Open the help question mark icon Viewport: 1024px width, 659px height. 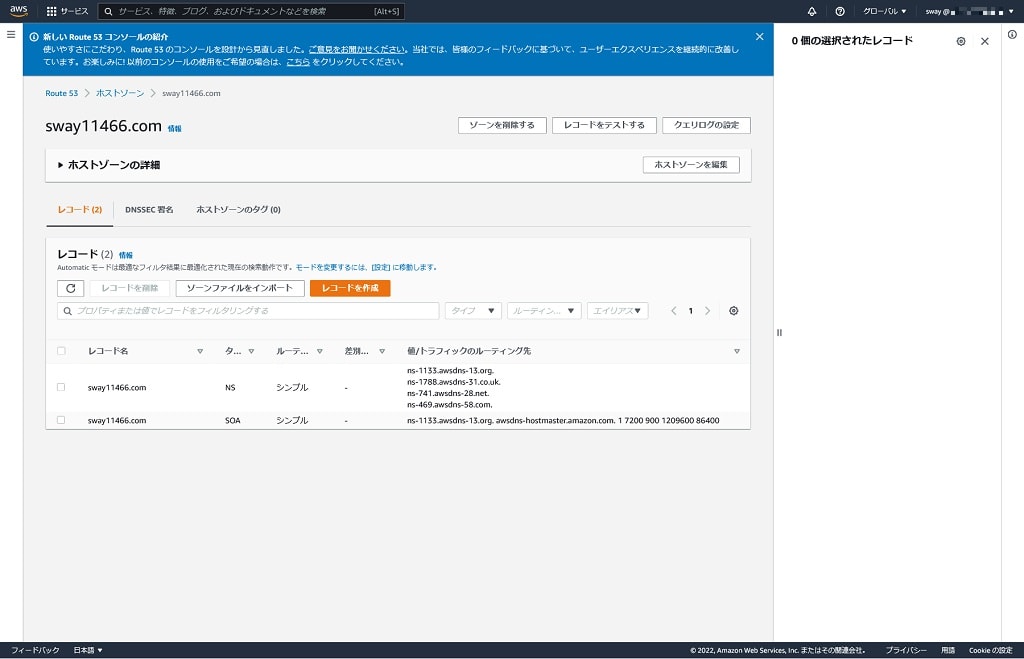click(x=840, y=11)
